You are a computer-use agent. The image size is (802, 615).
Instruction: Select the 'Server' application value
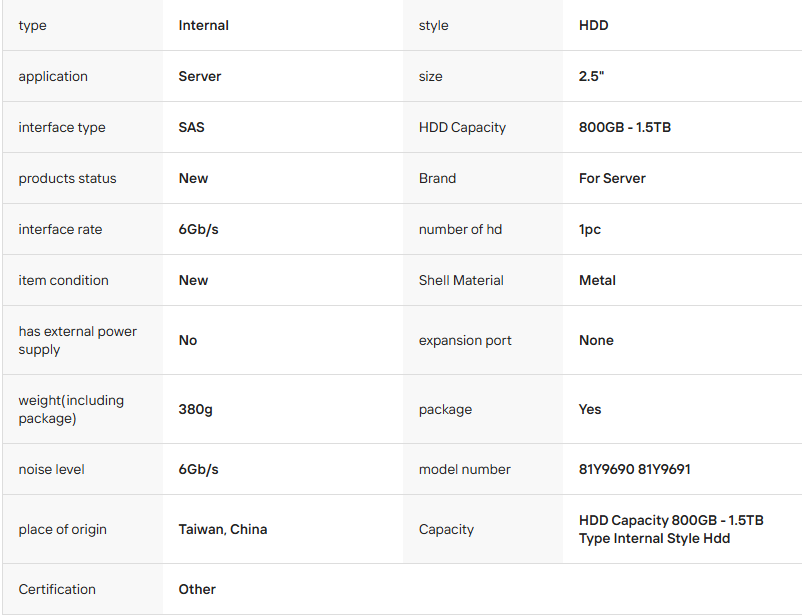tap(200, 76)
